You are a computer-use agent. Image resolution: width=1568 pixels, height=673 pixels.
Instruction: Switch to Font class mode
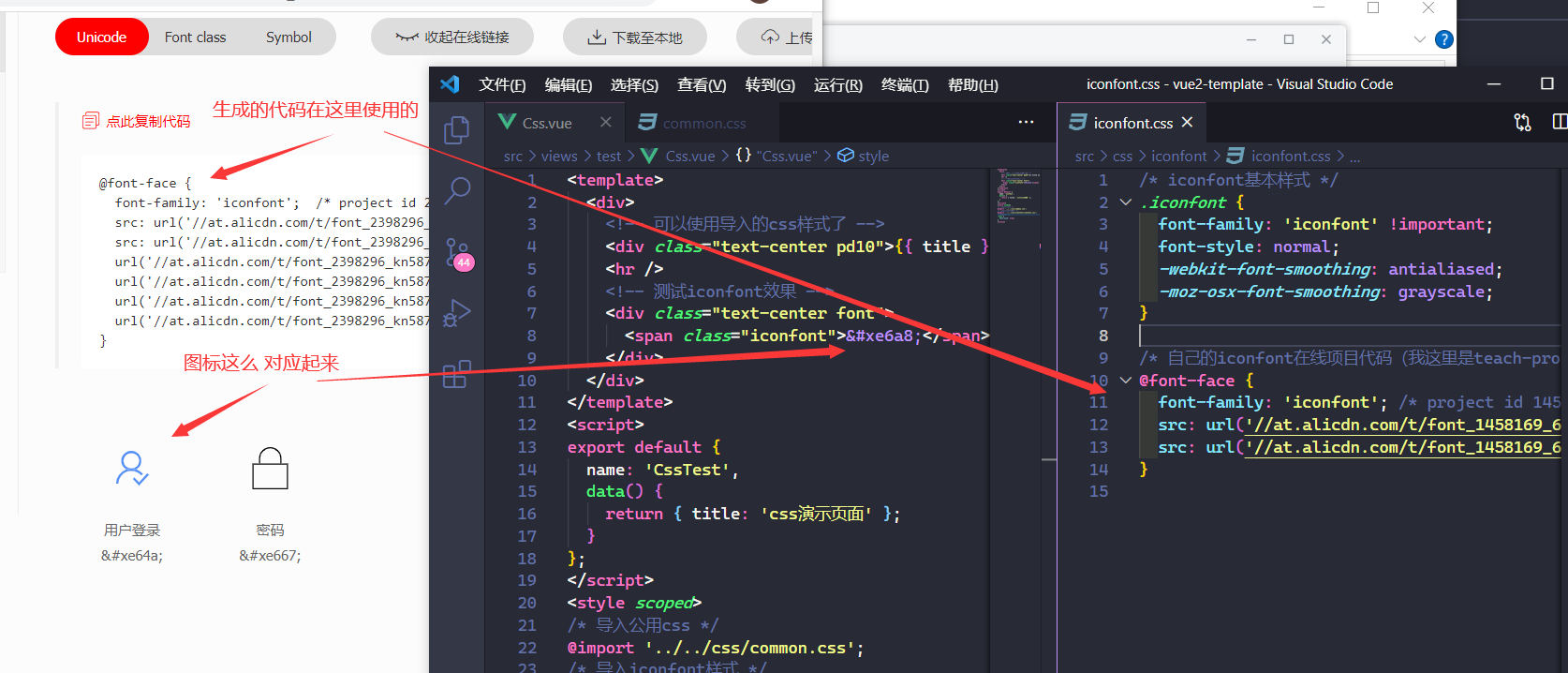tap(195, 37)
